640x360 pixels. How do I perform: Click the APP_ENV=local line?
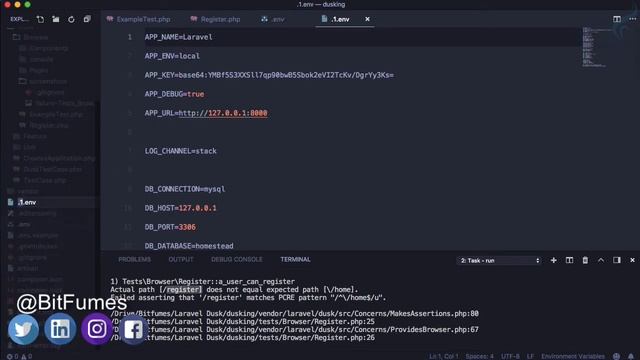pyautogui.click(x=172, y=56)
